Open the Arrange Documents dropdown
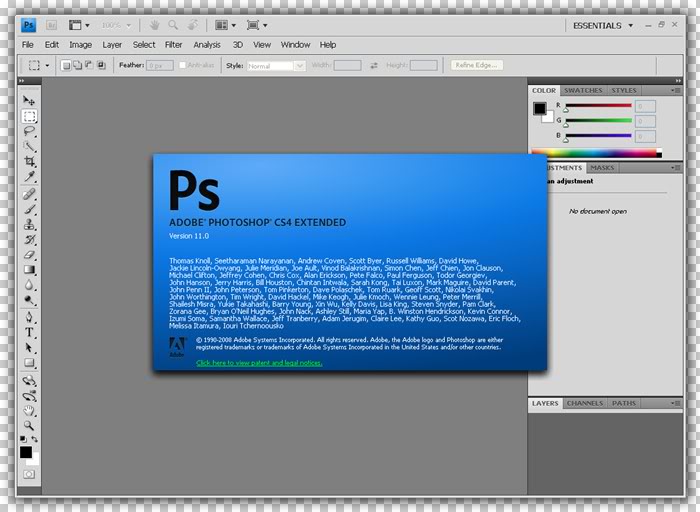Screen dimensions: 700x512 (x=225, y=25)
